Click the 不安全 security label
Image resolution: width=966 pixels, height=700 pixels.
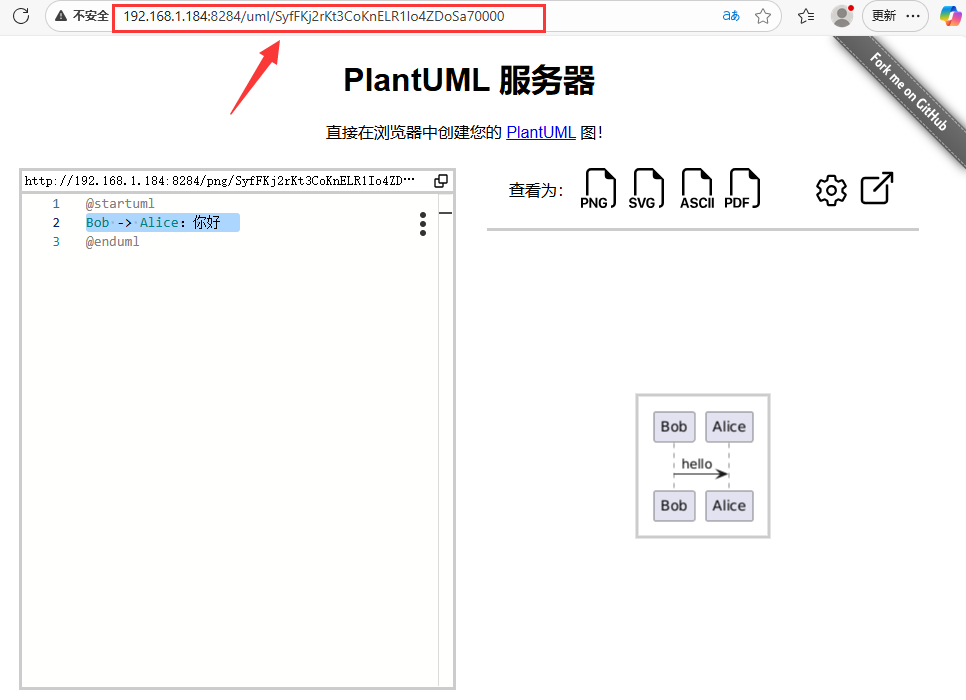pyautogui.click(x=91, y=16)
